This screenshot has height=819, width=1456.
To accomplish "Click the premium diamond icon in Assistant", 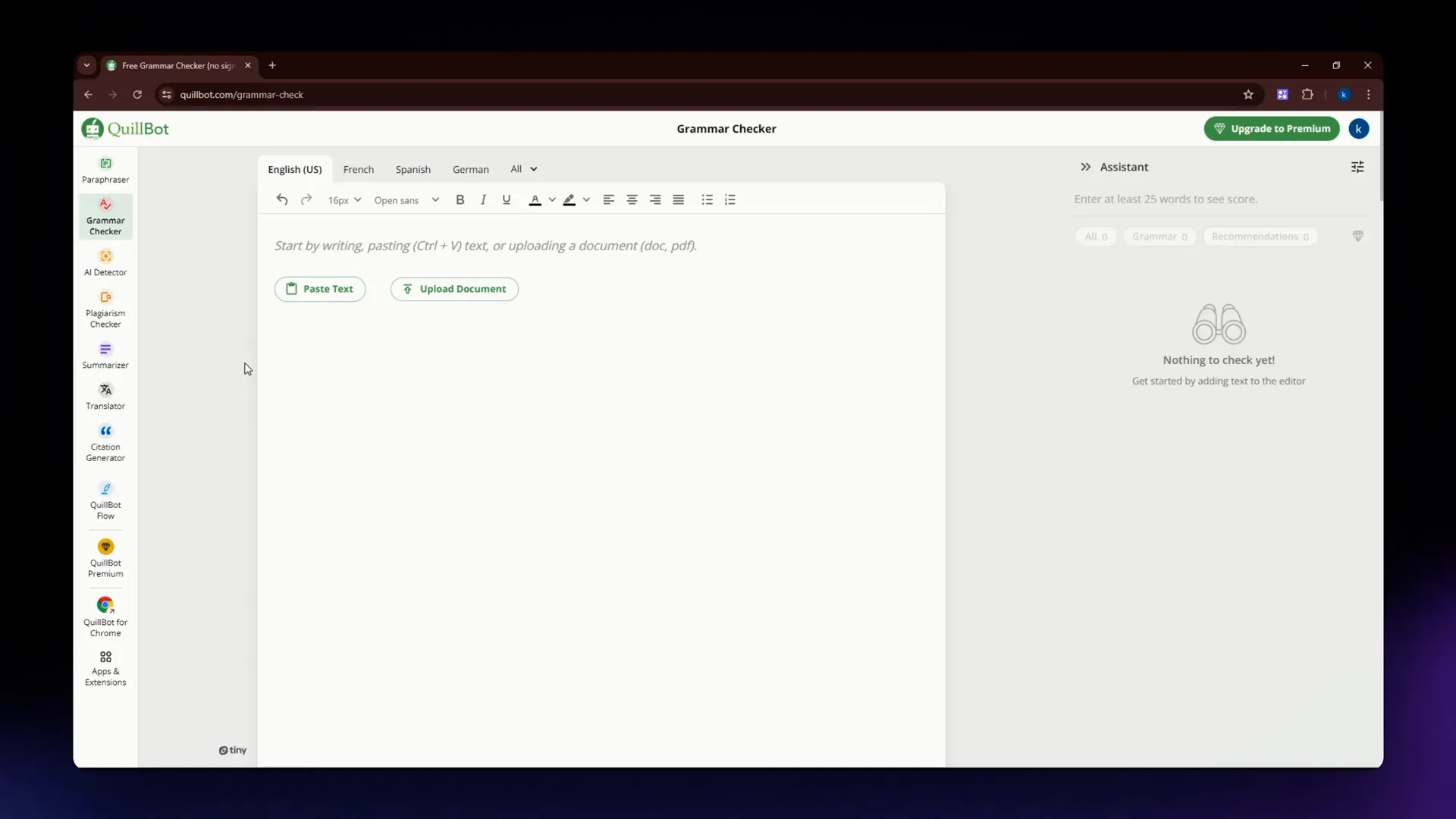I will pos(1358,237).
